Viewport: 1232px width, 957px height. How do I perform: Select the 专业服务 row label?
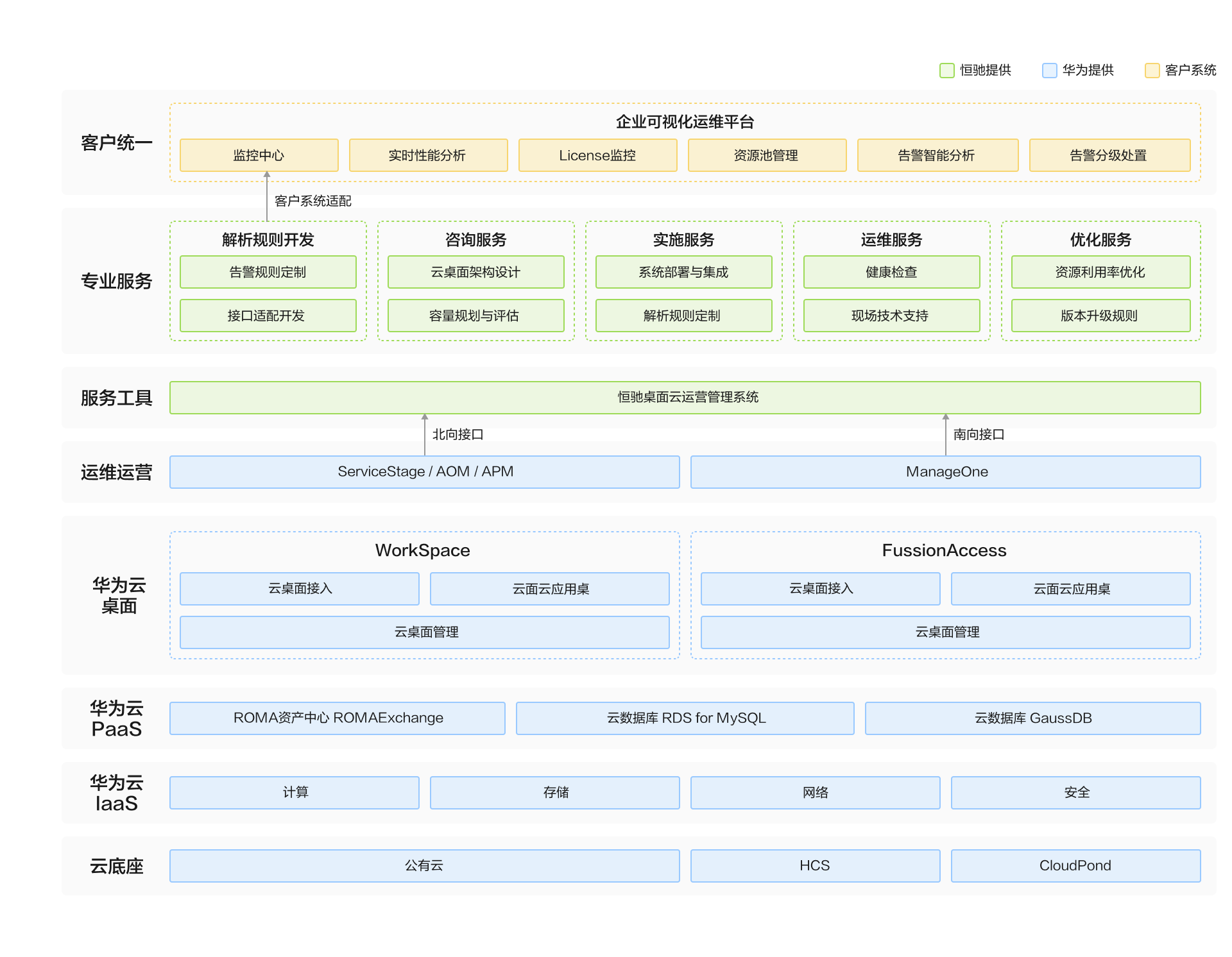(116, 281)
